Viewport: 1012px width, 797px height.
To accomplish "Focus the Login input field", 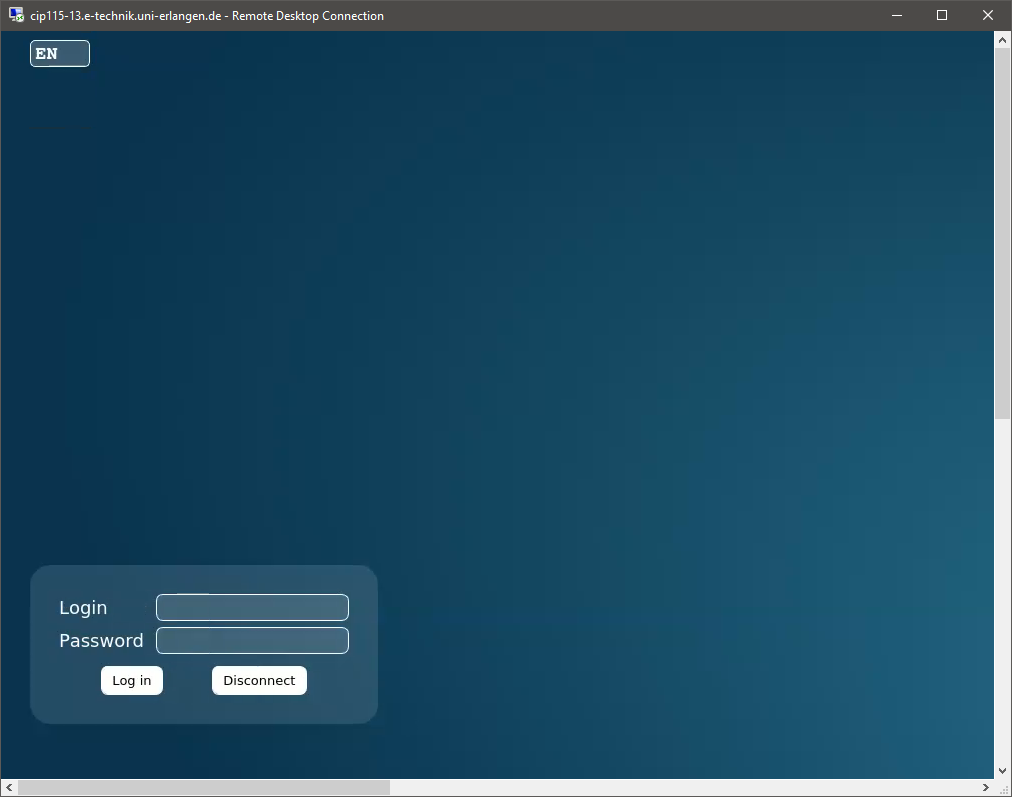I will 252,608.
